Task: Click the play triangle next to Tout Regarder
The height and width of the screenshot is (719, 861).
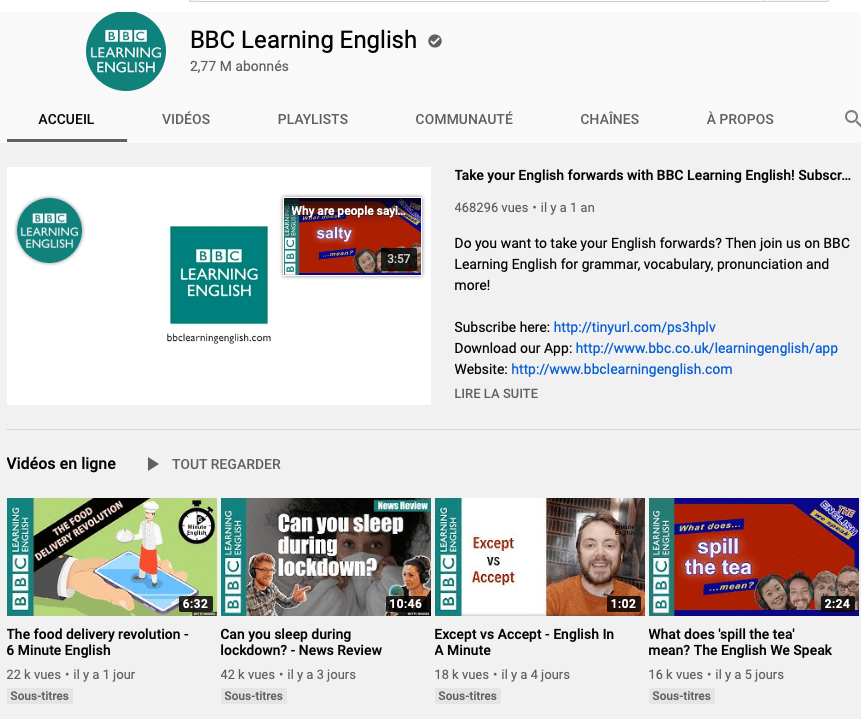Action: (153, 464)
